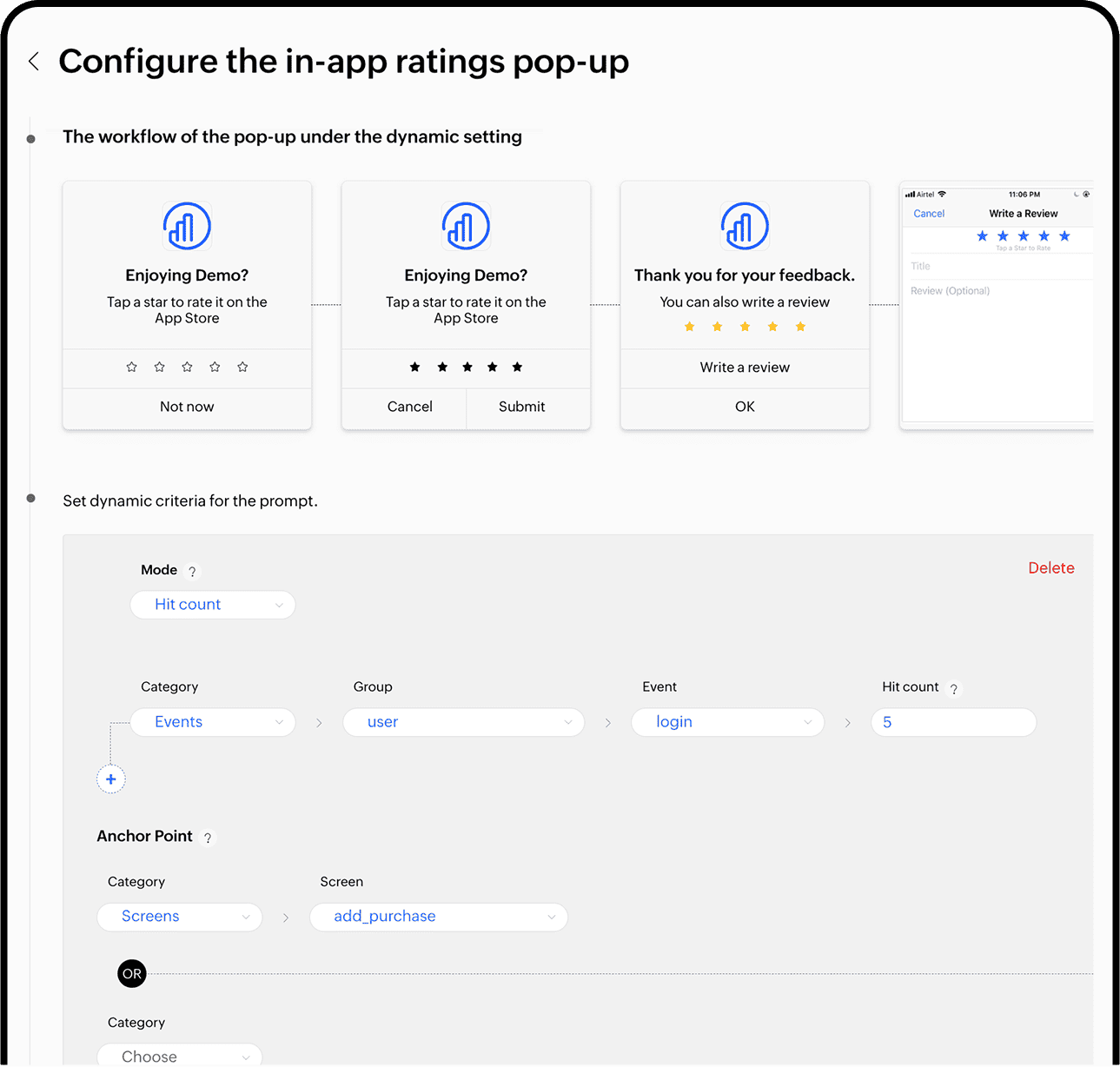Open the Screen dropdown set to add_purchase
Viewport: 1120px width, 1067px height.
pyautogui.click(x=439, y=917)
